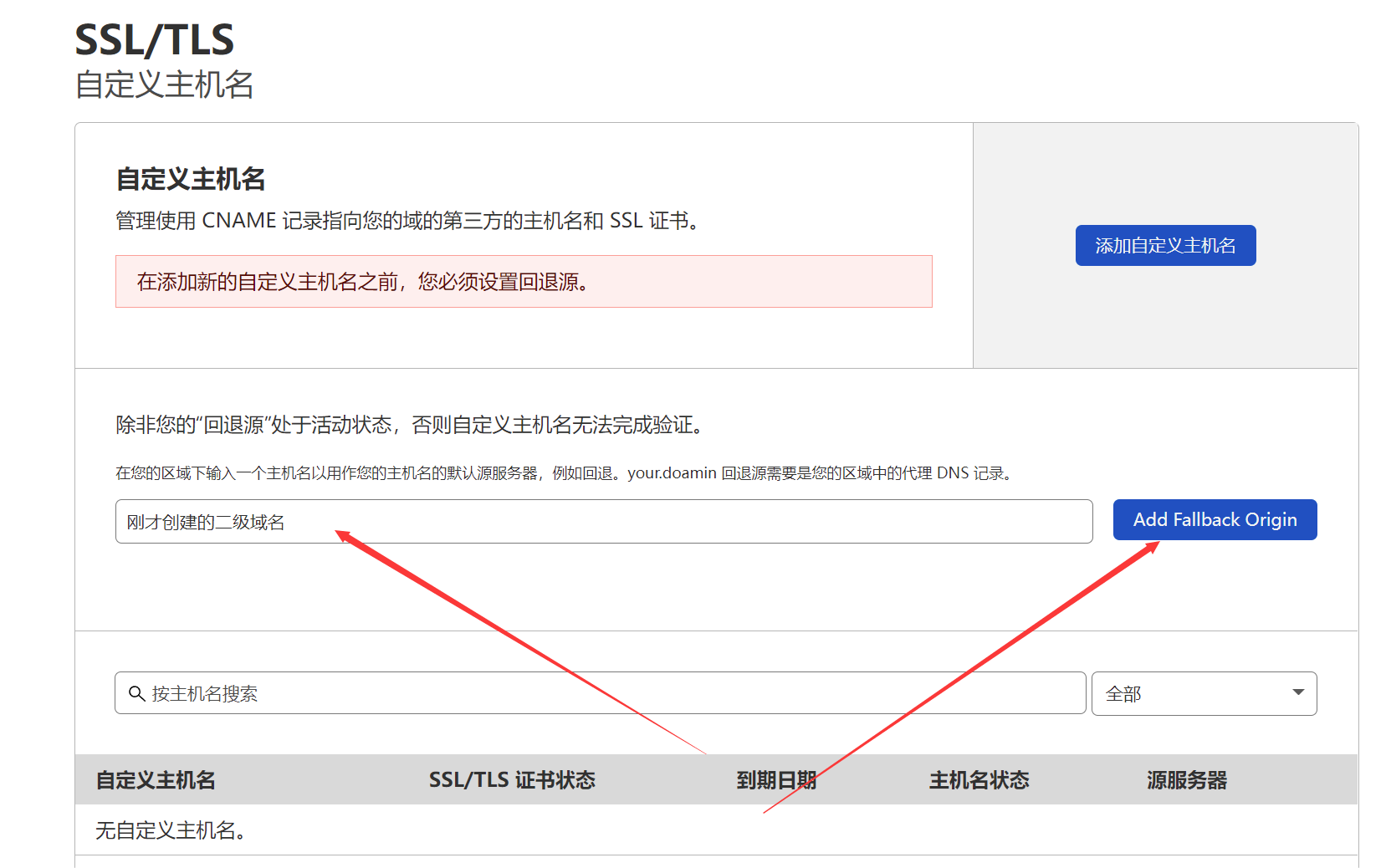Select the 源服务器 column header

(x=1187, y=779)
